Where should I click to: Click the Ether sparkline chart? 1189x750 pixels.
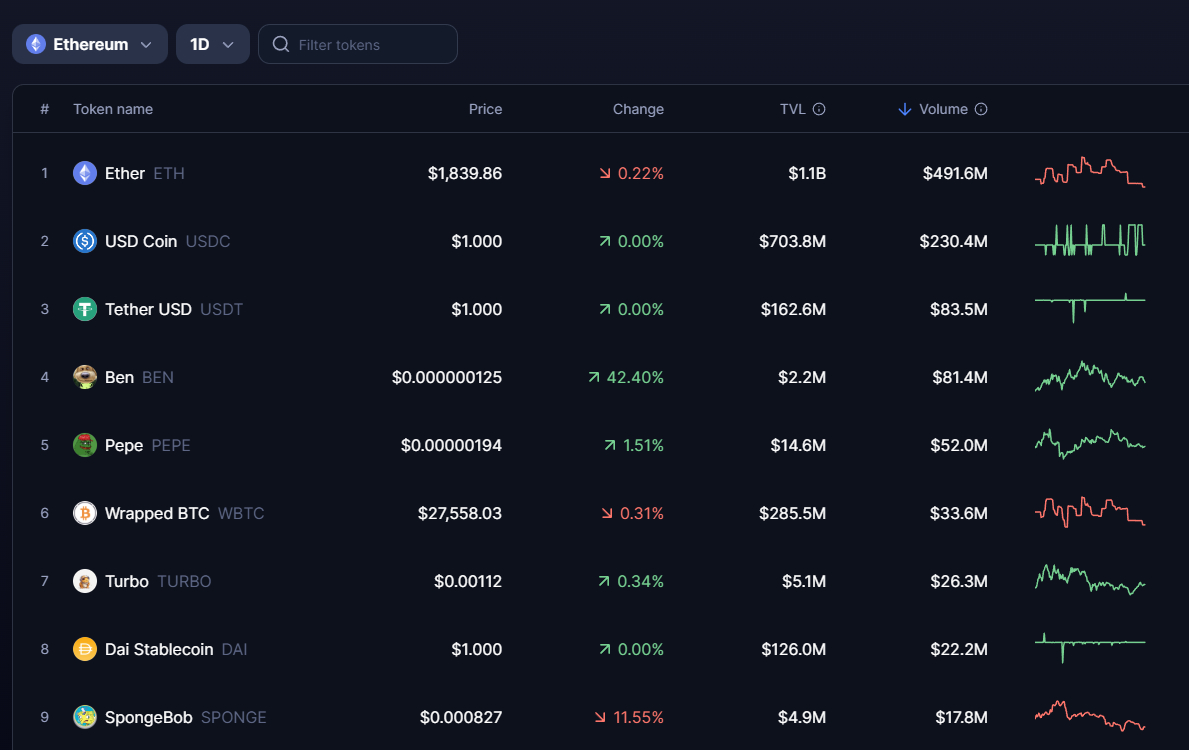click(x=1090, y=172)
